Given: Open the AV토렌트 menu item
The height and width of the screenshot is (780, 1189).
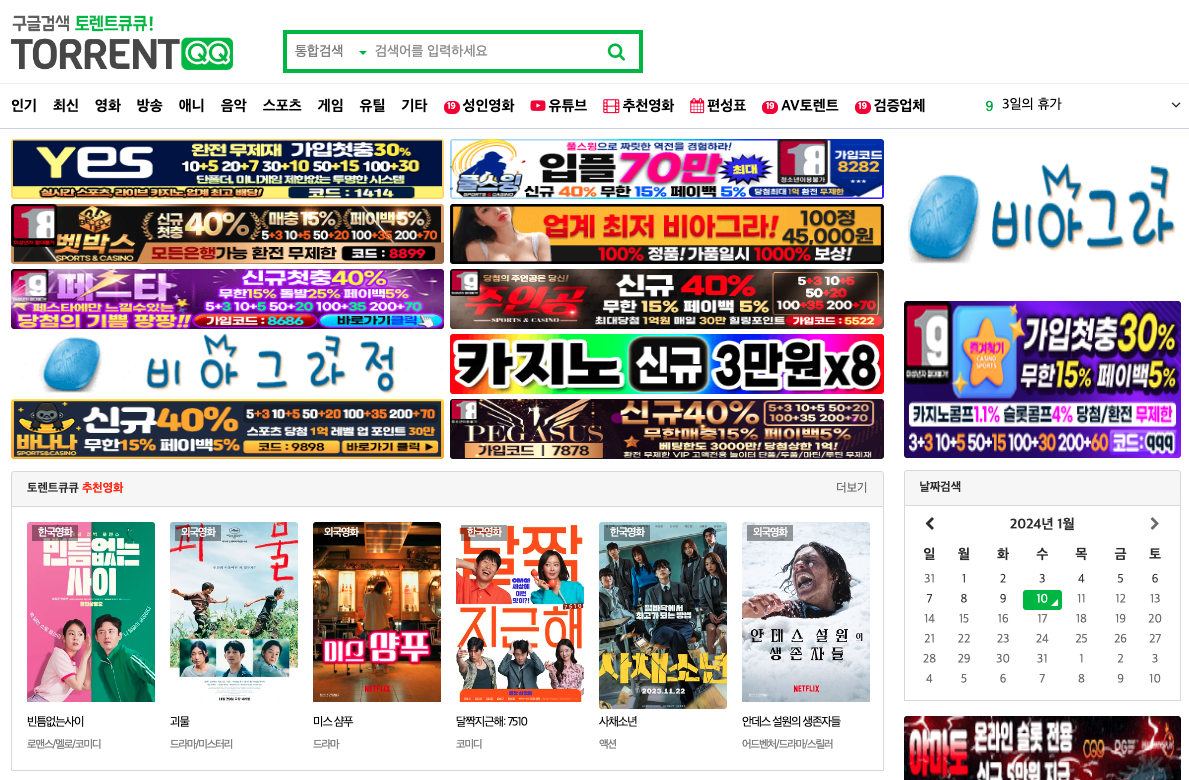Looking at the screenshot, I should 800,105.
